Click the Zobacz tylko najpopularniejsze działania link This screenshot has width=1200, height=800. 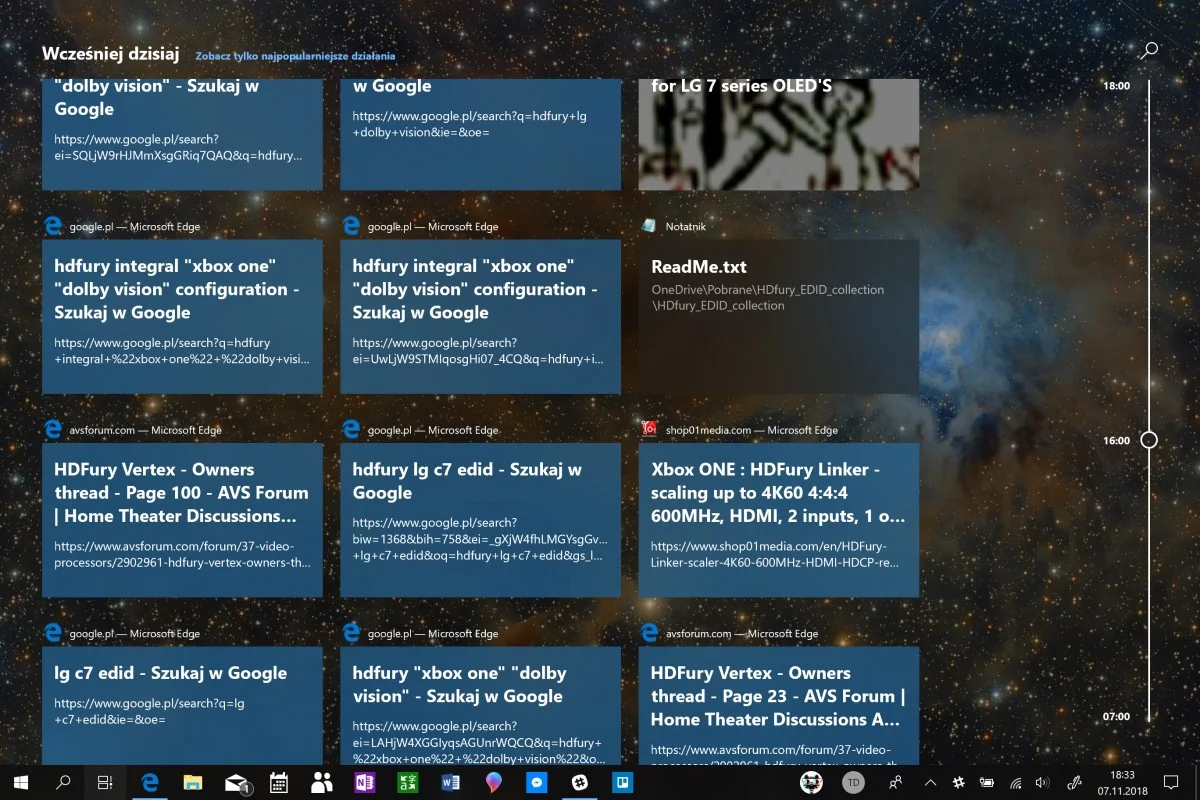(x=295, y=57)
